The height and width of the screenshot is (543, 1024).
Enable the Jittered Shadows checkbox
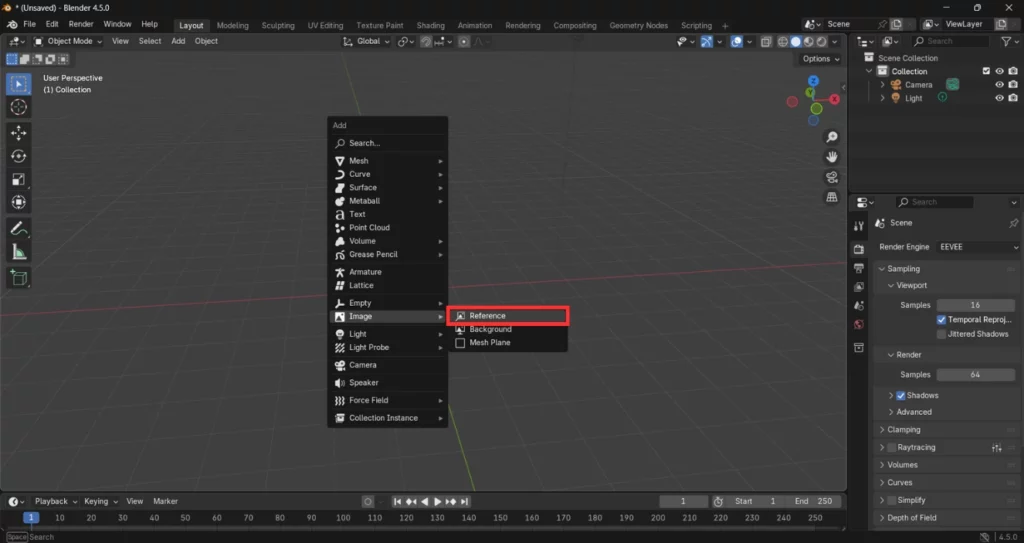[941, 334]
